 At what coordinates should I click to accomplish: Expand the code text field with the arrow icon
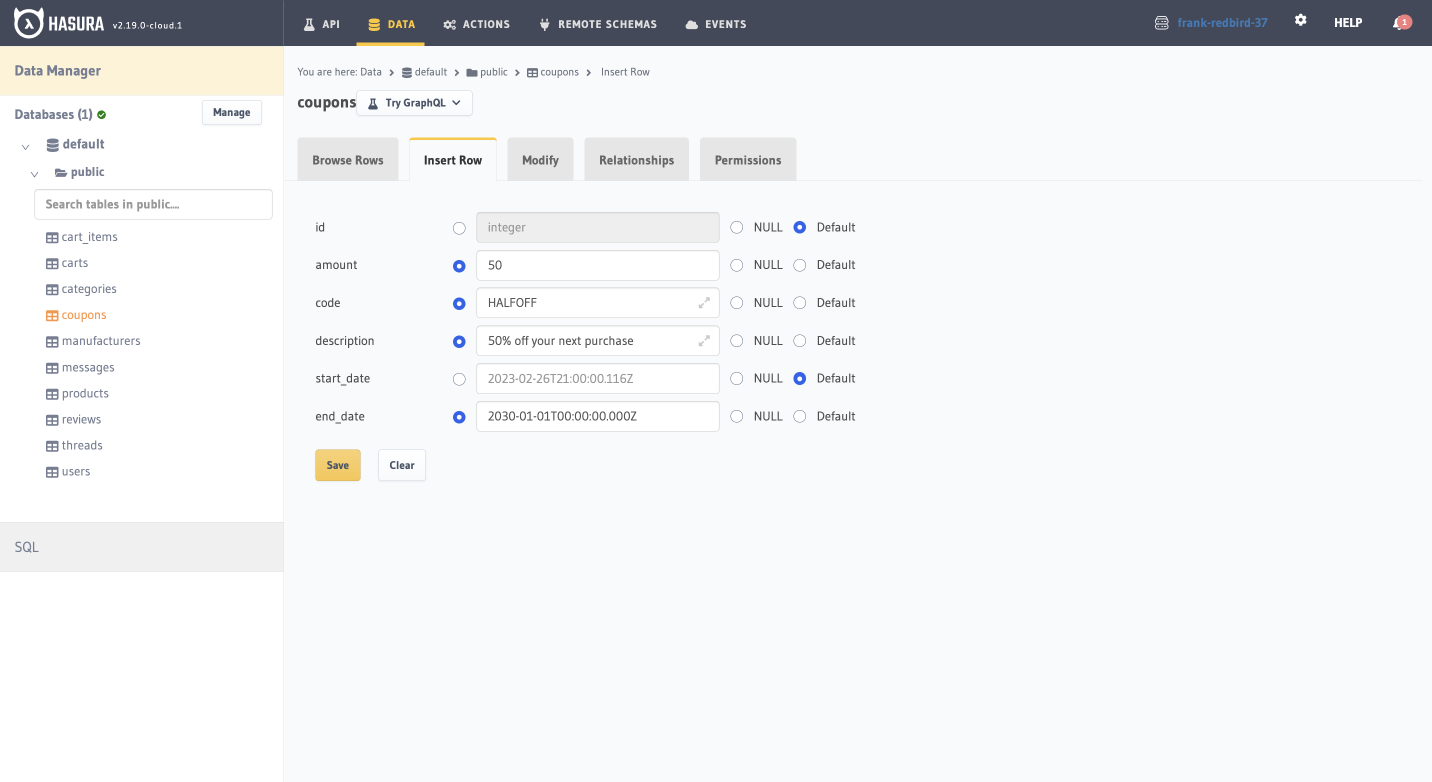click(706, 302)
